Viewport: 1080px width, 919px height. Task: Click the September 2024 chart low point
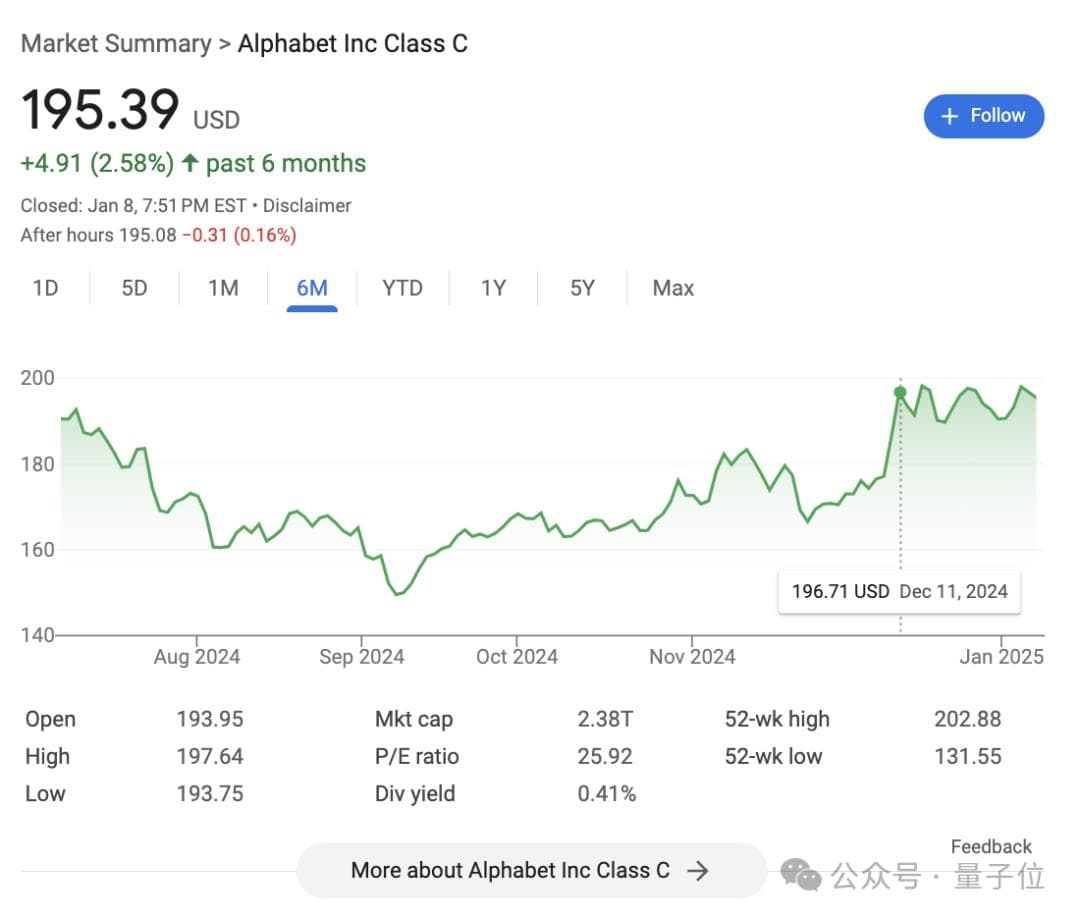397,594
